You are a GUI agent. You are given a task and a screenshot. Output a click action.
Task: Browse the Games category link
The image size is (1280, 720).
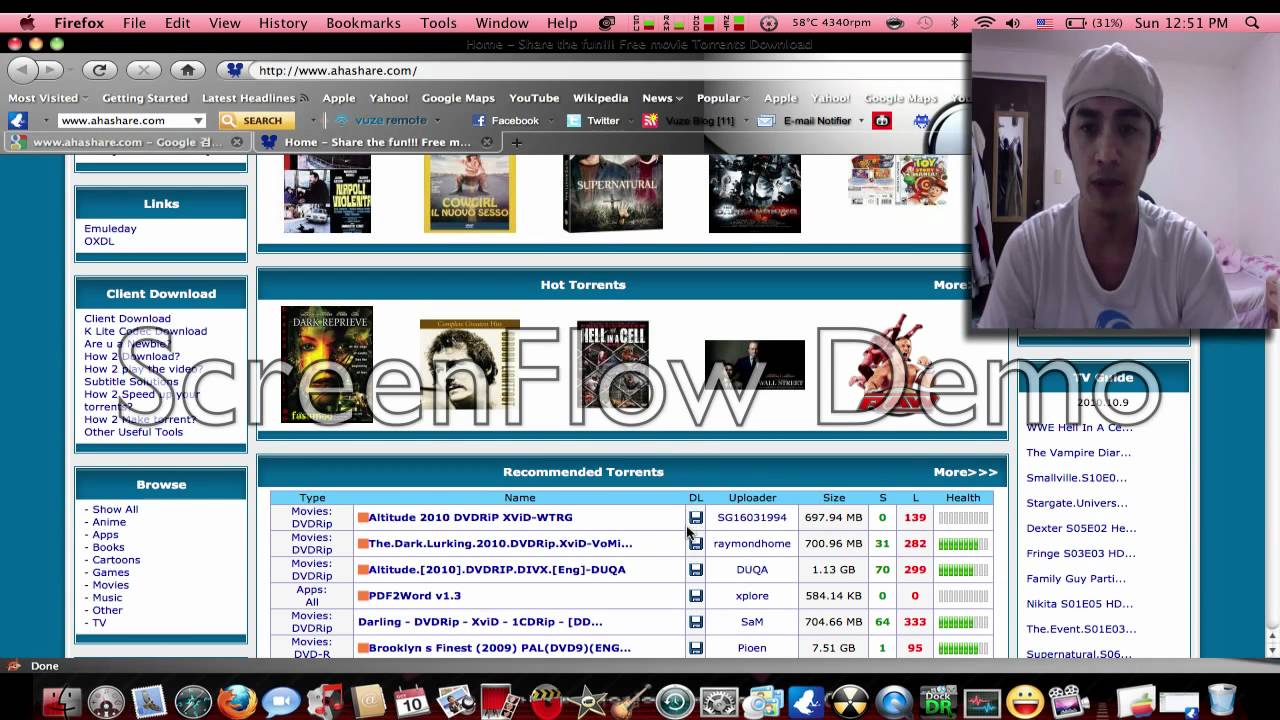pos(110,573)
